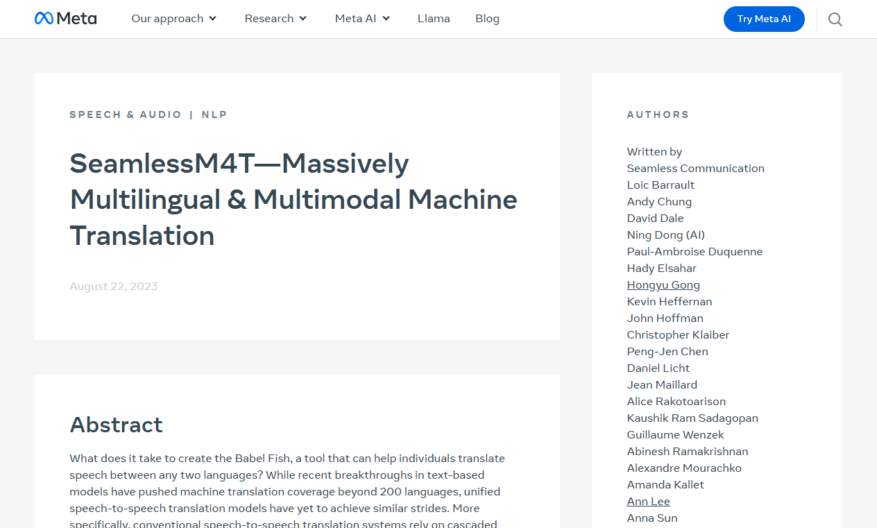This screenshot has width=877, height=528.
Task: Click author name Kevin Heffernan
Action: pos(669,301)
